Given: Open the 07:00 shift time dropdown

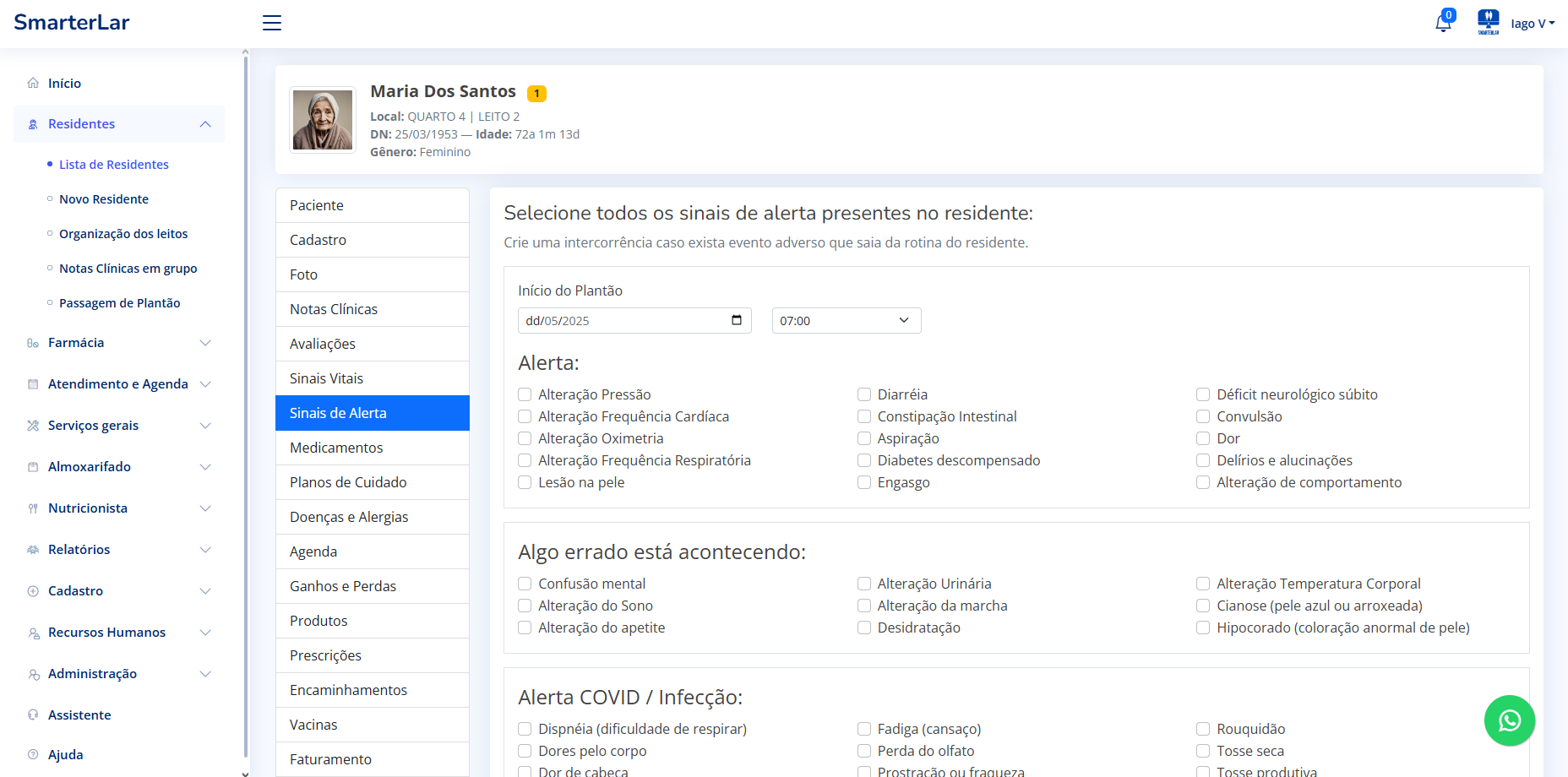Looking at the screenshot, I should [x=846, y=321].
